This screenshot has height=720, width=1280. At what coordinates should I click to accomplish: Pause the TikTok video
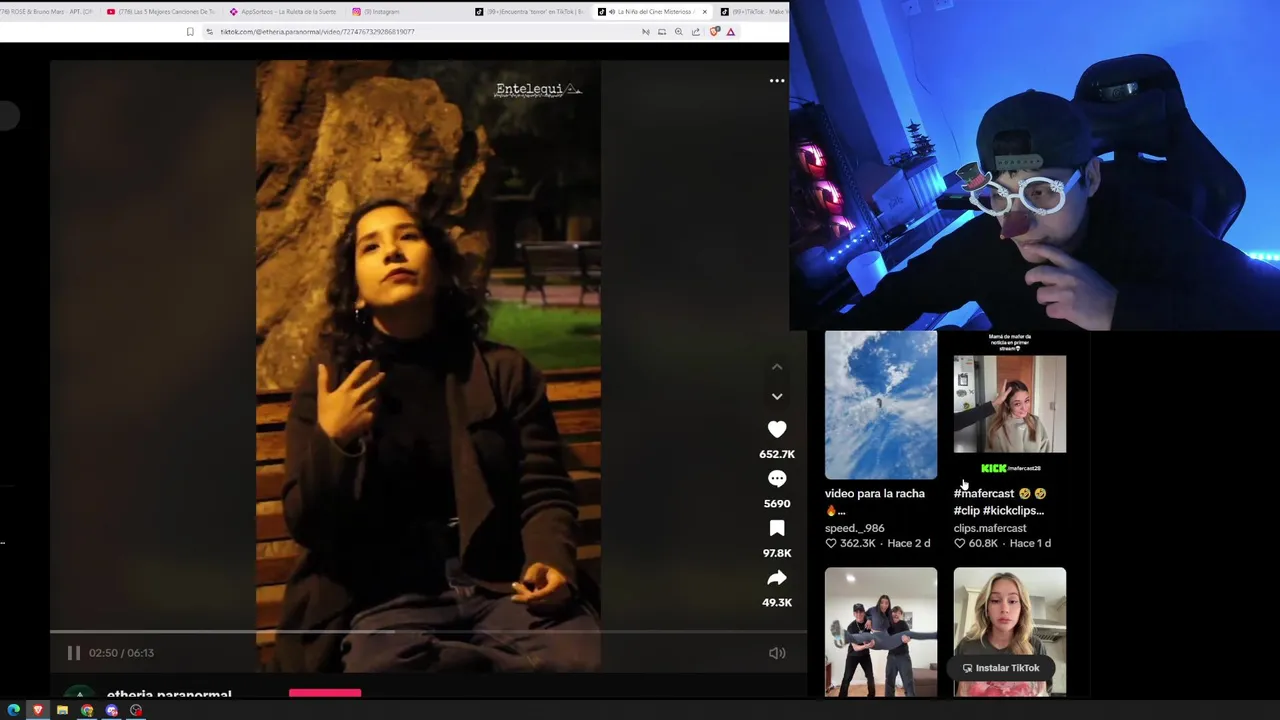(x=73, y=653)
